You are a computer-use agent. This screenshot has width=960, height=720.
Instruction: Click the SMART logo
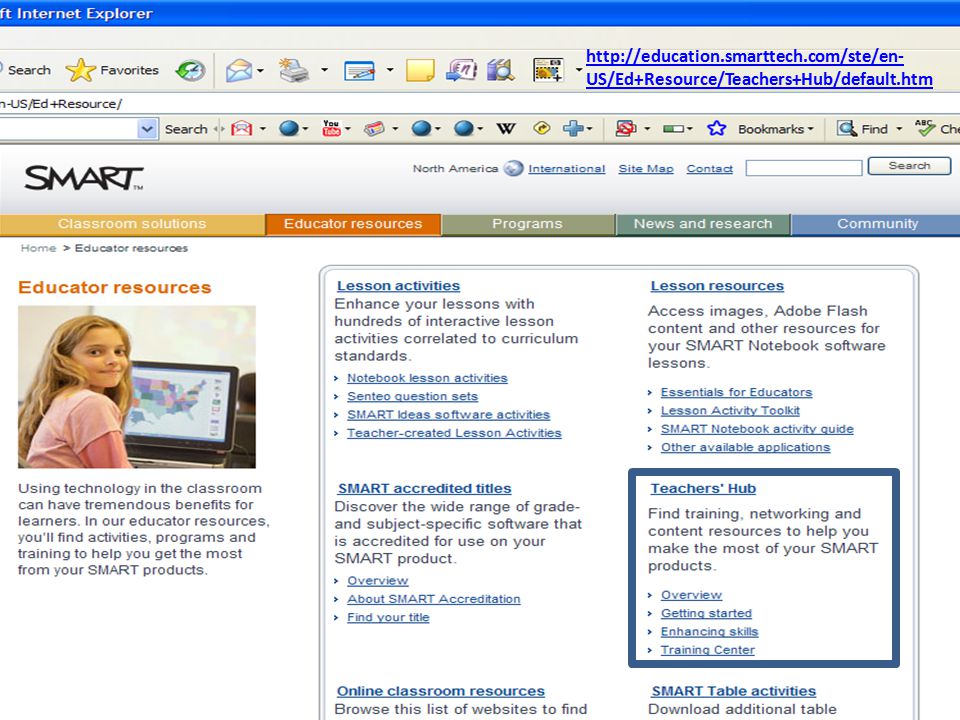point(84,178)
